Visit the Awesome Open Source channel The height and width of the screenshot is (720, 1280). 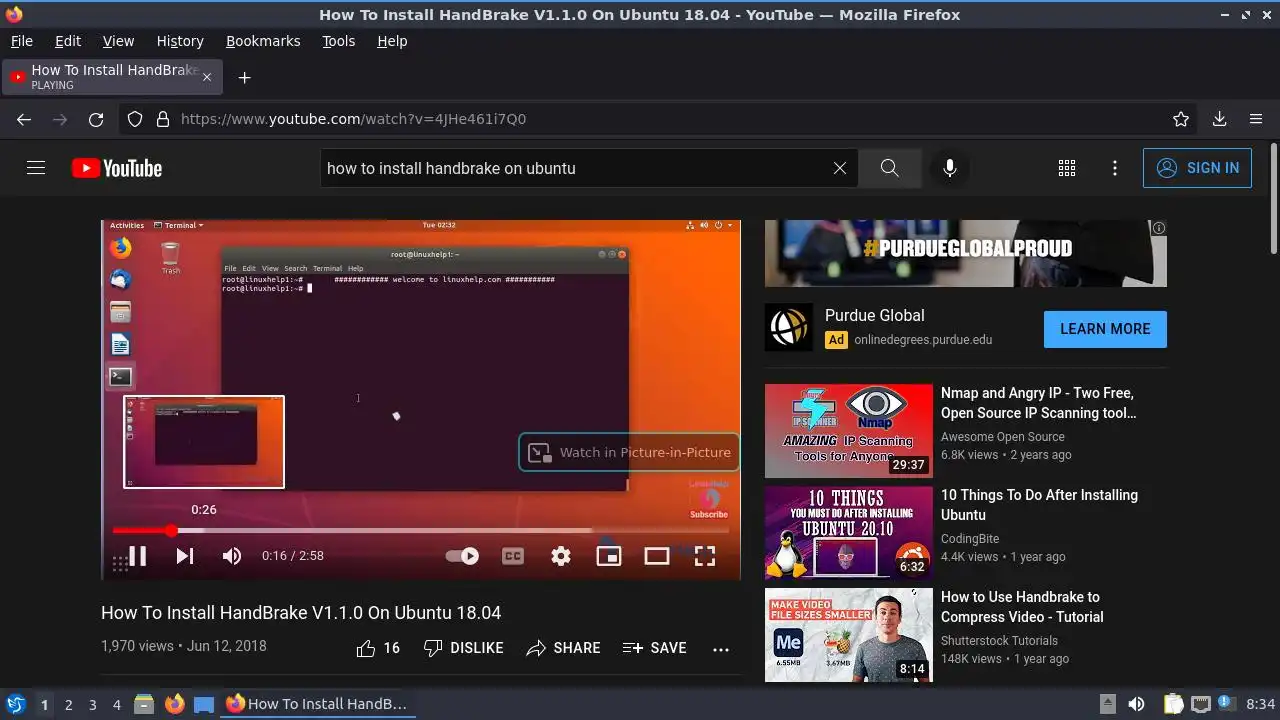[1003, 437]
